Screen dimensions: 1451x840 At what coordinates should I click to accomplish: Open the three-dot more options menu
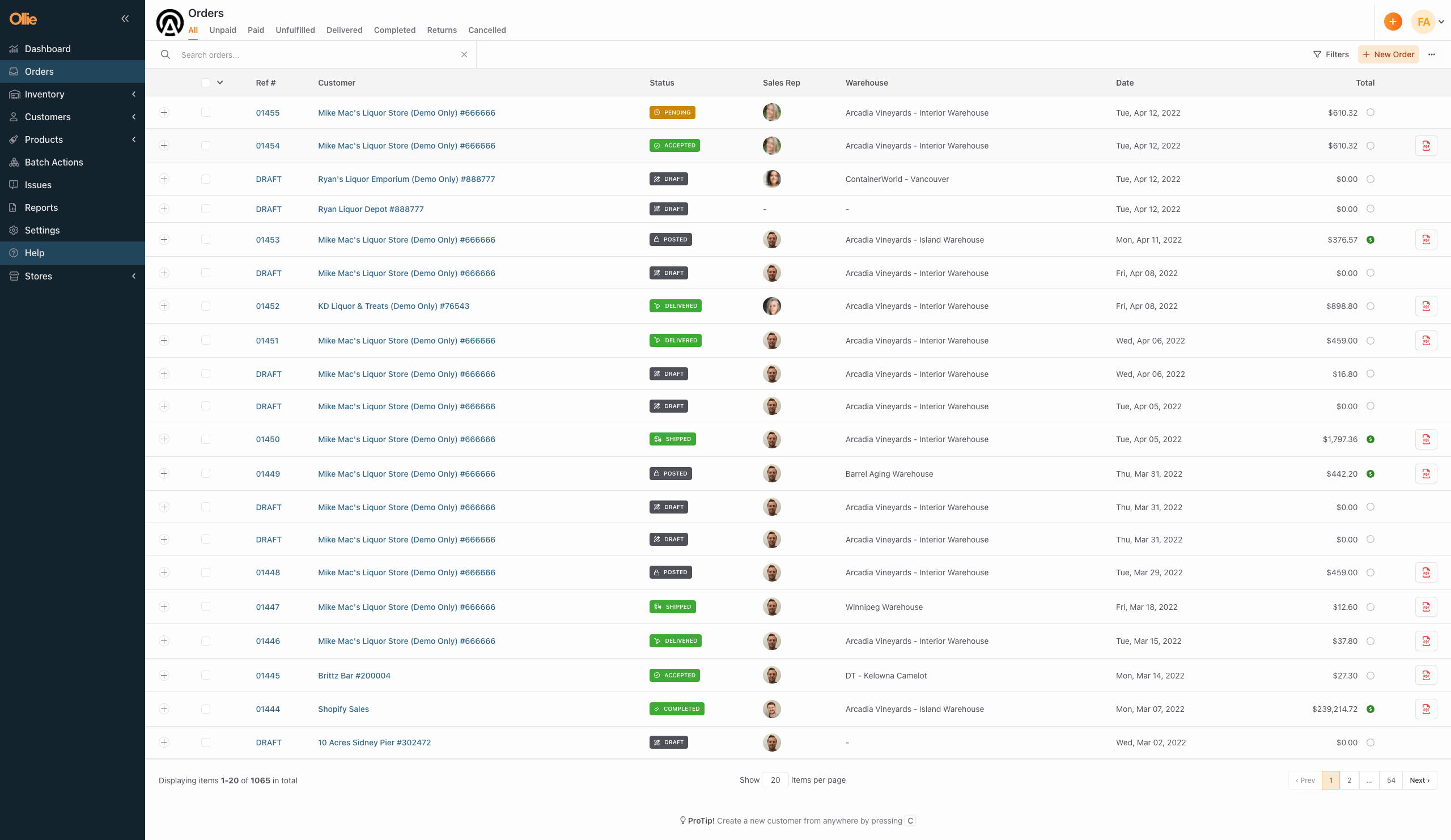pyautogui.click(x=1431, y=54)
